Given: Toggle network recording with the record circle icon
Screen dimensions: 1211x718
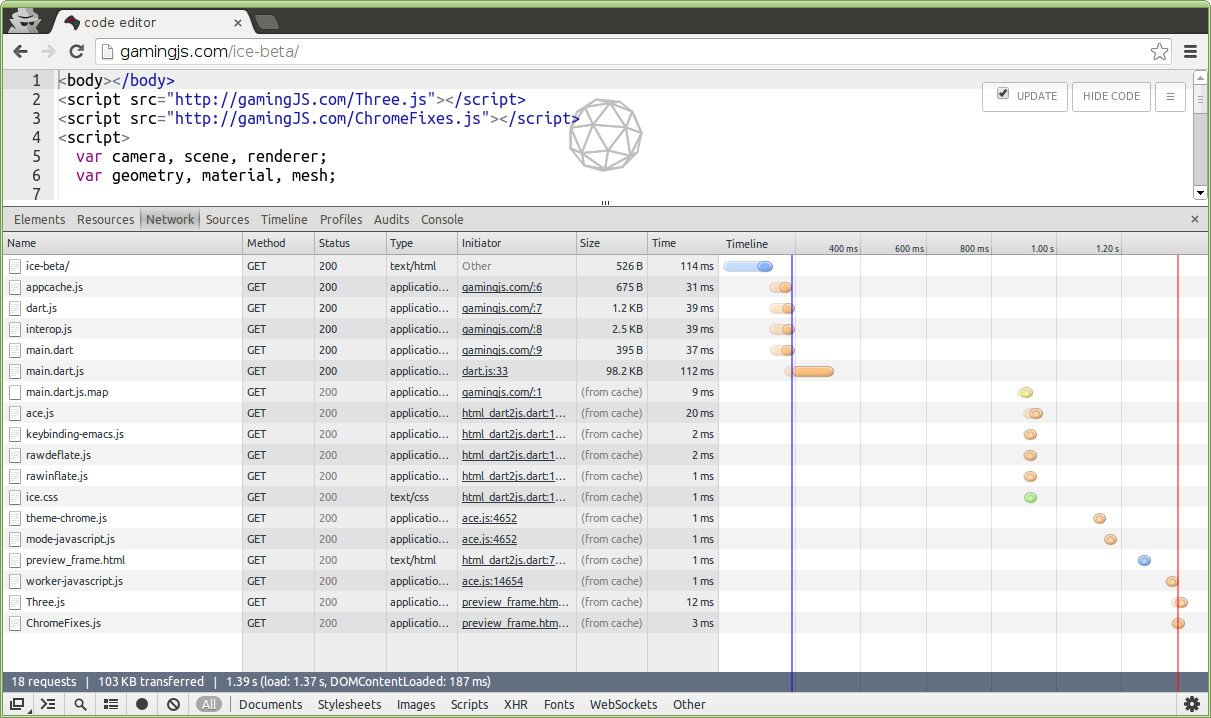Looking at the screenshot, I should [x=141, y=704].
